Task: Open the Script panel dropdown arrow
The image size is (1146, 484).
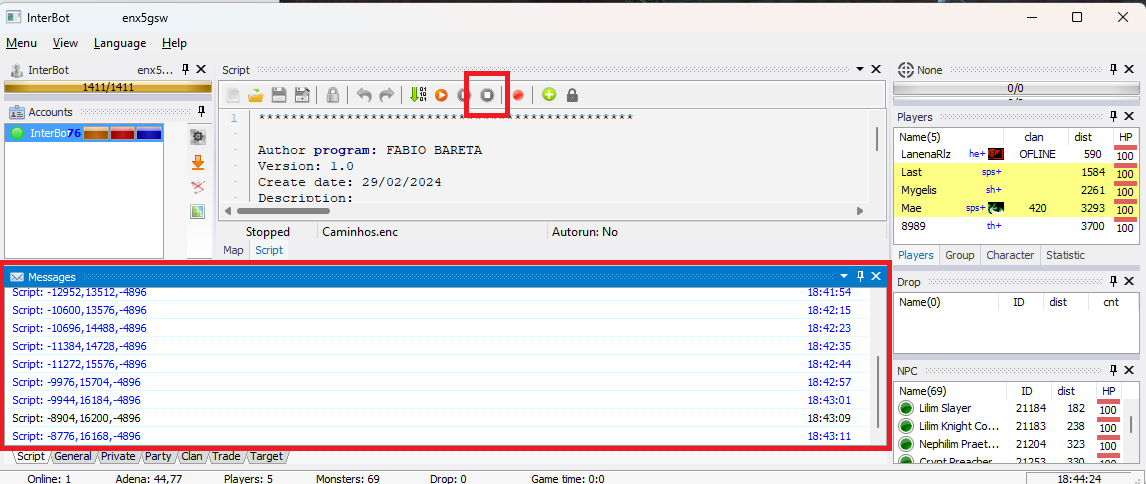Action: click(858, 69)
